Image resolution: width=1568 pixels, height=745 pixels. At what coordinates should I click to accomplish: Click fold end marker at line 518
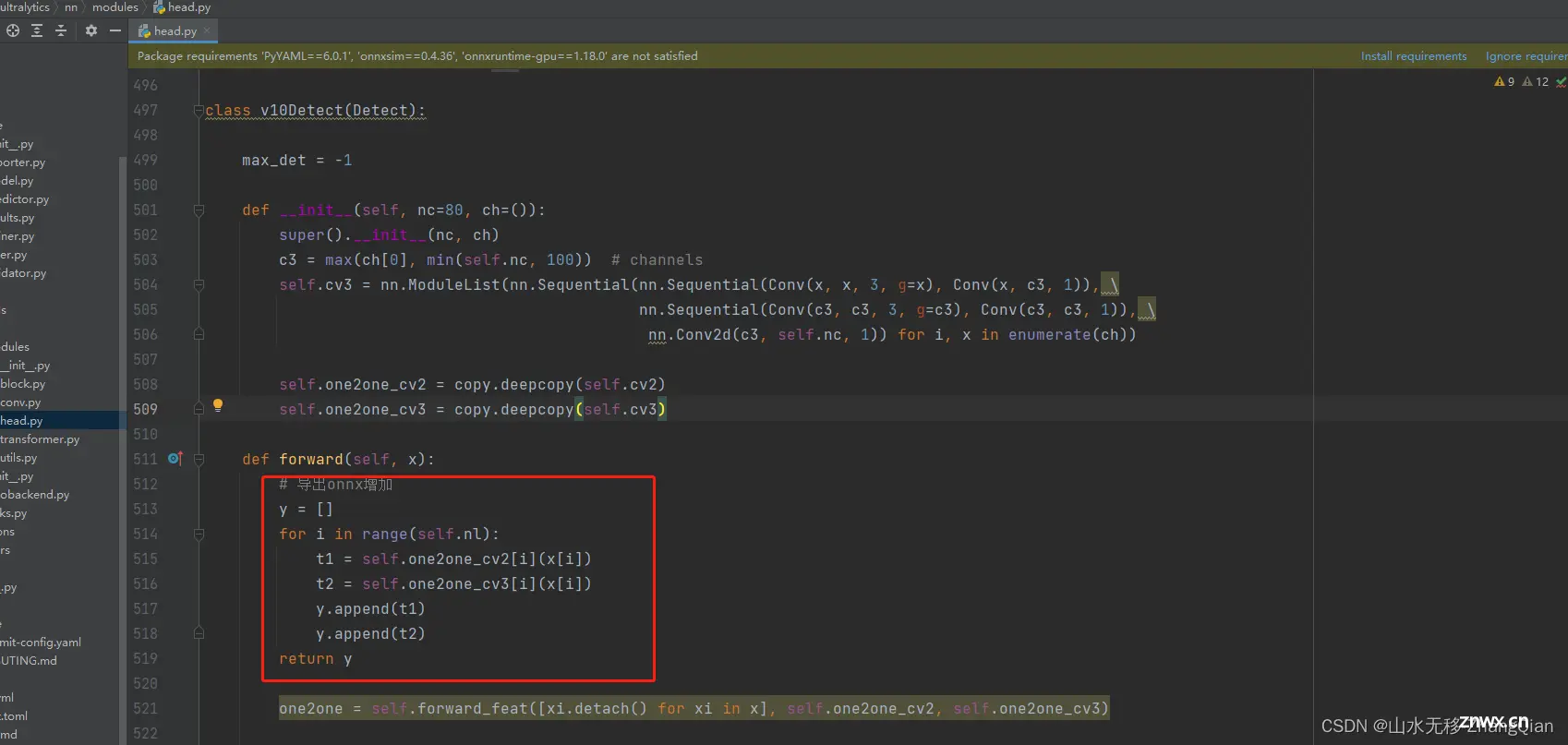coord(199,633)
